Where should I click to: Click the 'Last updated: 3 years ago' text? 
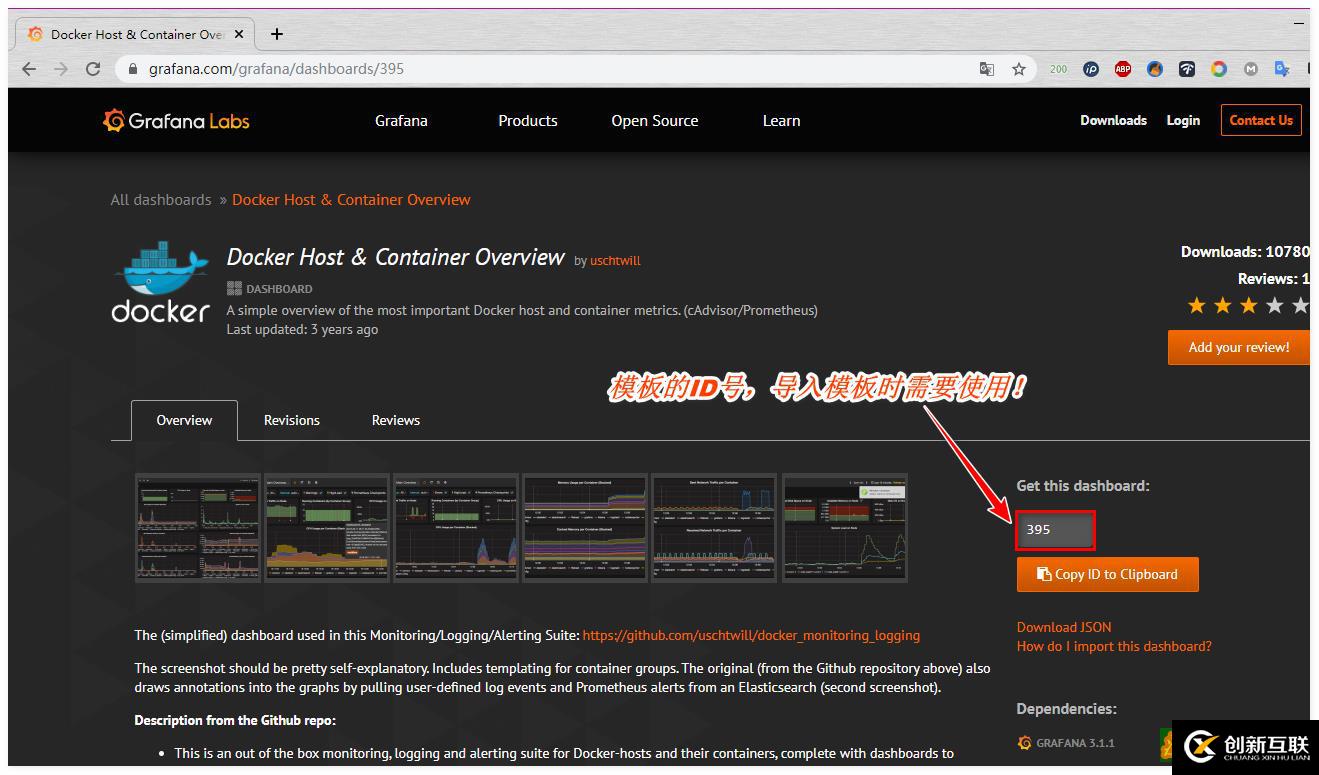point(302,329)
